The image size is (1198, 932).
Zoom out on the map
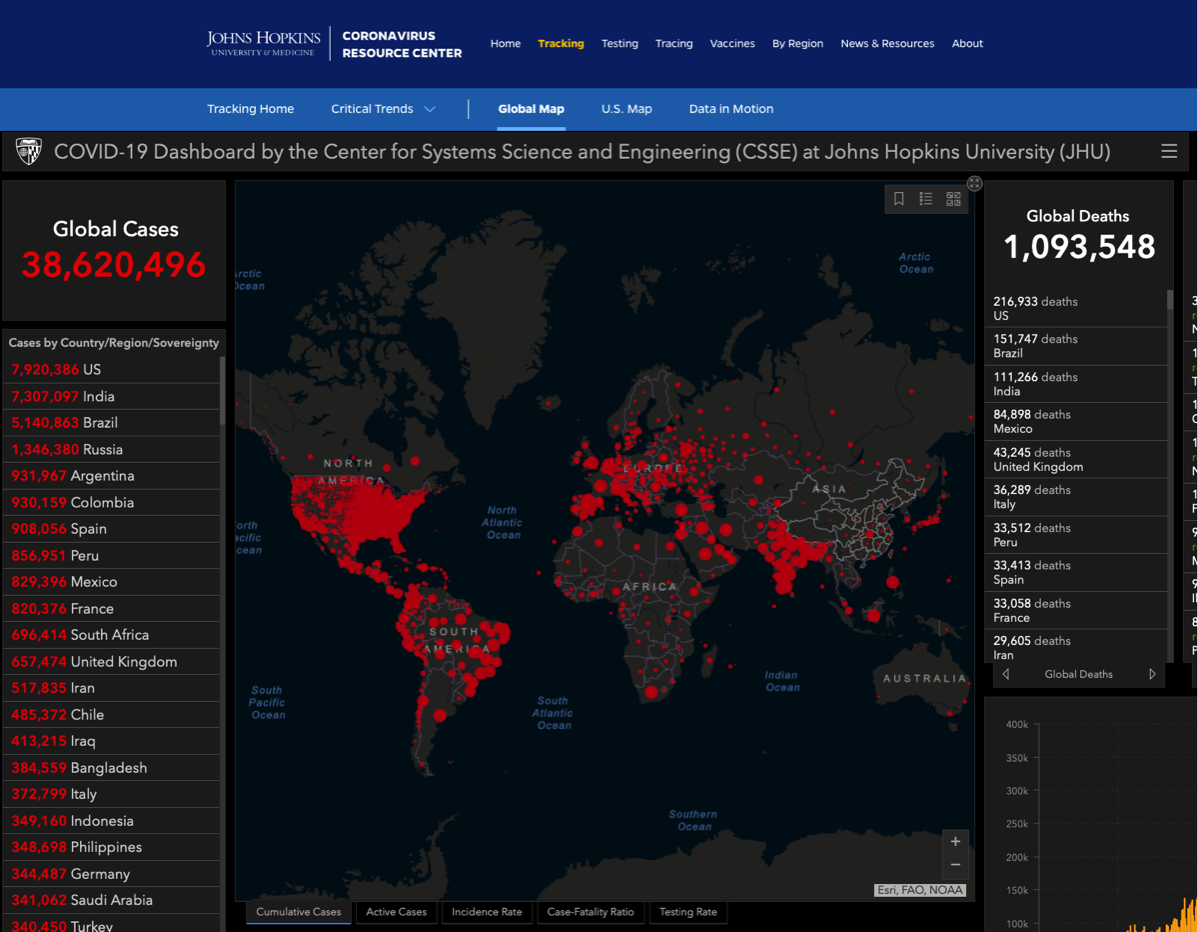tap(955, 865)
